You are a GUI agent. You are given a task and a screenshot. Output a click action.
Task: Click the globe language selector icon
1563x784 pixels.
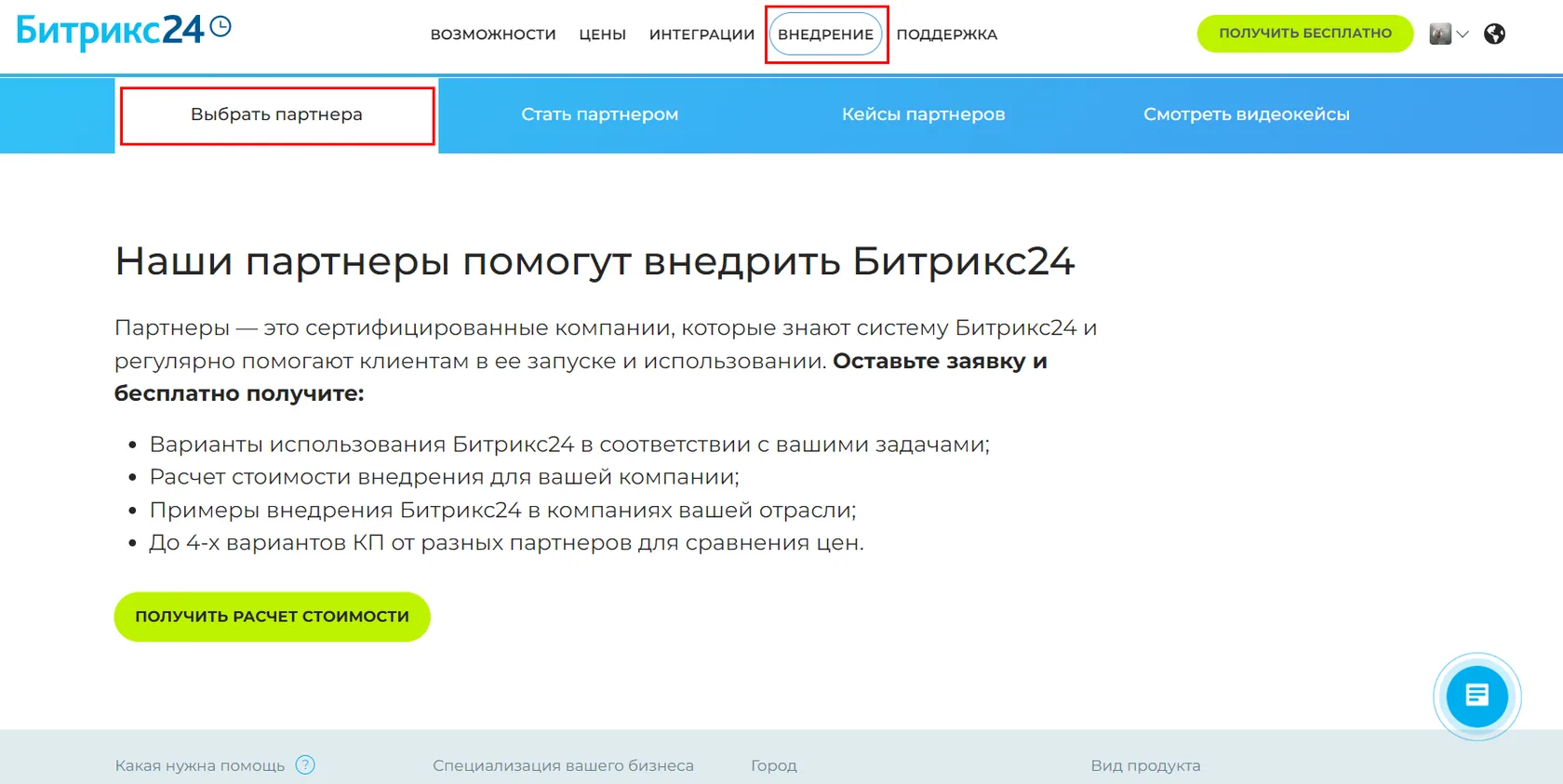[1494, 34]
